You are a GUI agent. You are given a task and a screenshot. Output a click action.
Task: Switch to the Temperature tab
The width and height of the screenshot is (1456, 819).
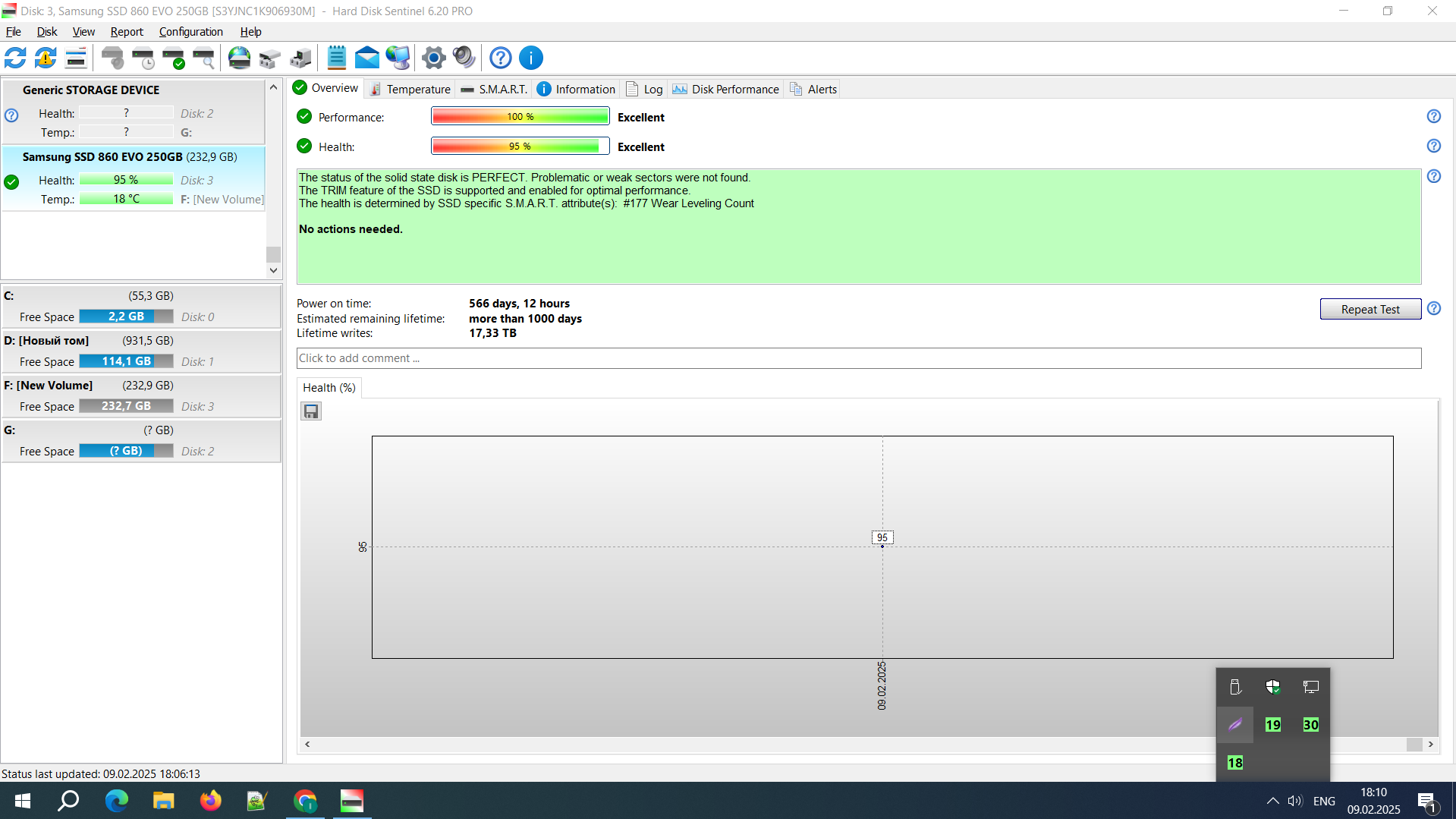pos(410,89)
